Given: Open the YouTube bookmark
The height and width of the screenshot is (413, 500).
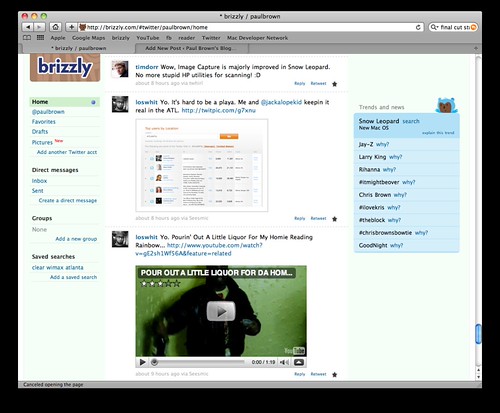Looking at the screenshot, I should [x=148, y=38].
